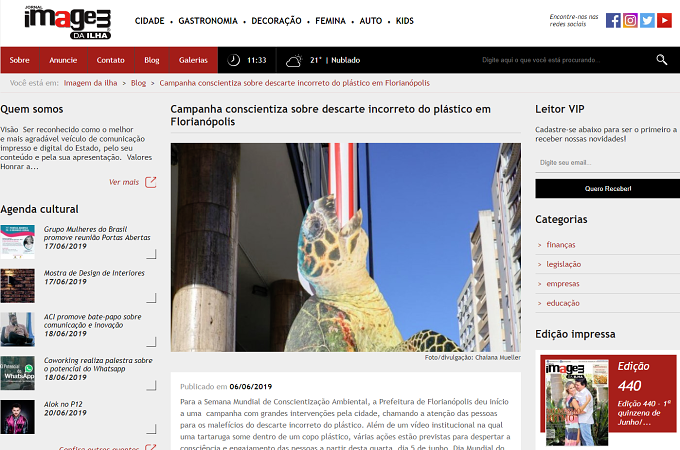Click the Quero Receber! button
This screenshot has height=450, width=680.
pyautogui.click(x=608, y=189)
